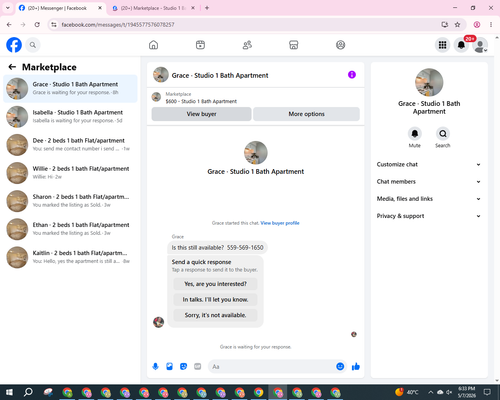Open Grace Studio 1 Bath Apartment conversation
This screenshot has width=500, height=400.
(x=70, y=89)
